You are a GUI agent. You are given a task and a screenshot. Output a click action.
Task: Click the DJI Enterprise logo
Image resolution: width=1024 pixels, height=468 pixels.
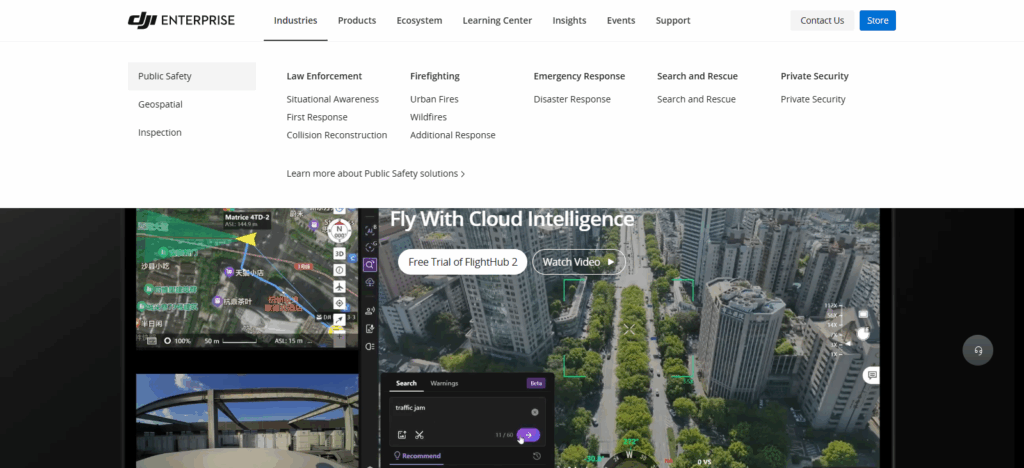coord(181,20)
